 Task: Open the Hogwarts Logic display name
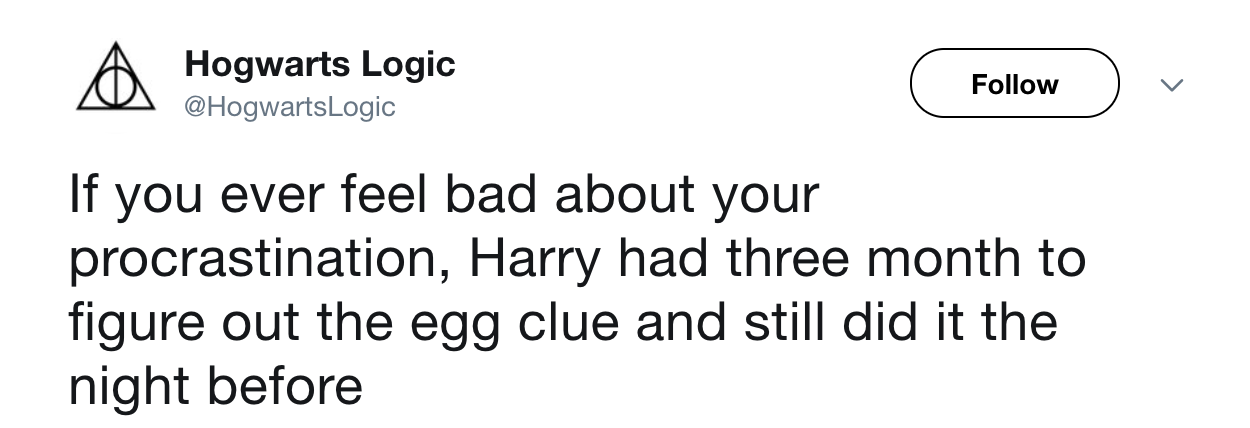pyautogui.click(x=320, y=65)
